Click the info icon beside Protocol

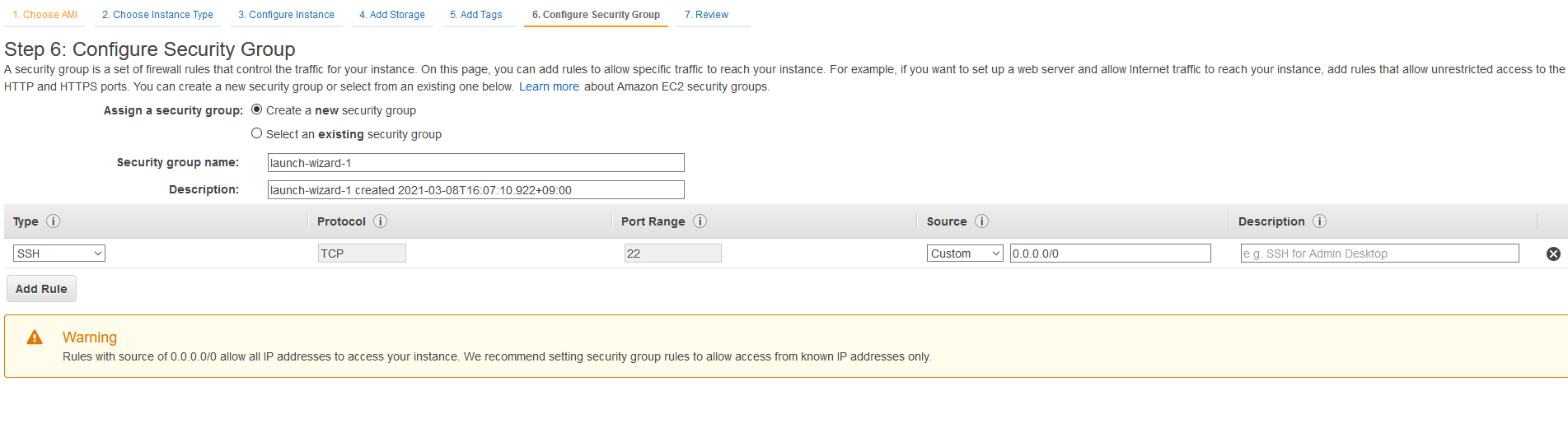click(380, 221)
